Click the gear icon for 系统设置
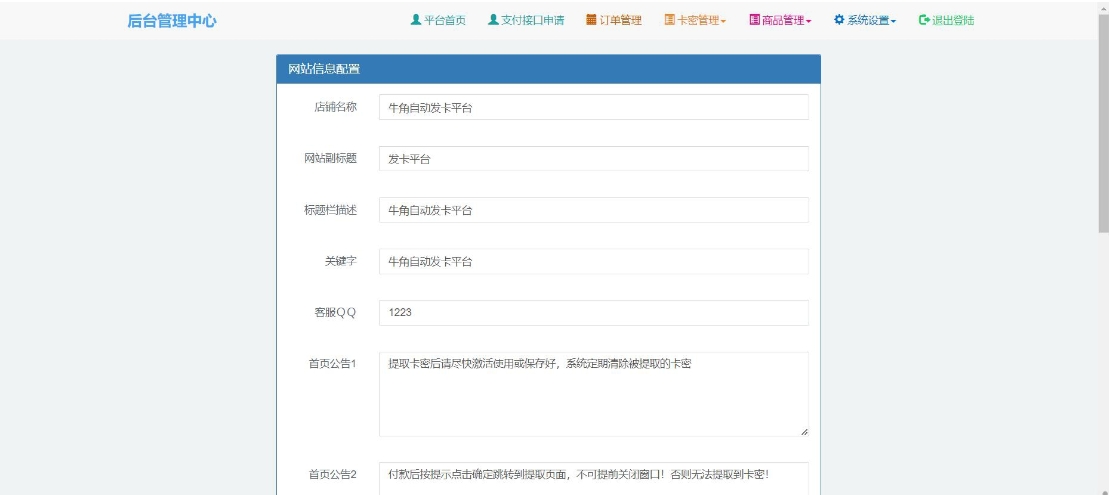 click(x=839, y=21)
